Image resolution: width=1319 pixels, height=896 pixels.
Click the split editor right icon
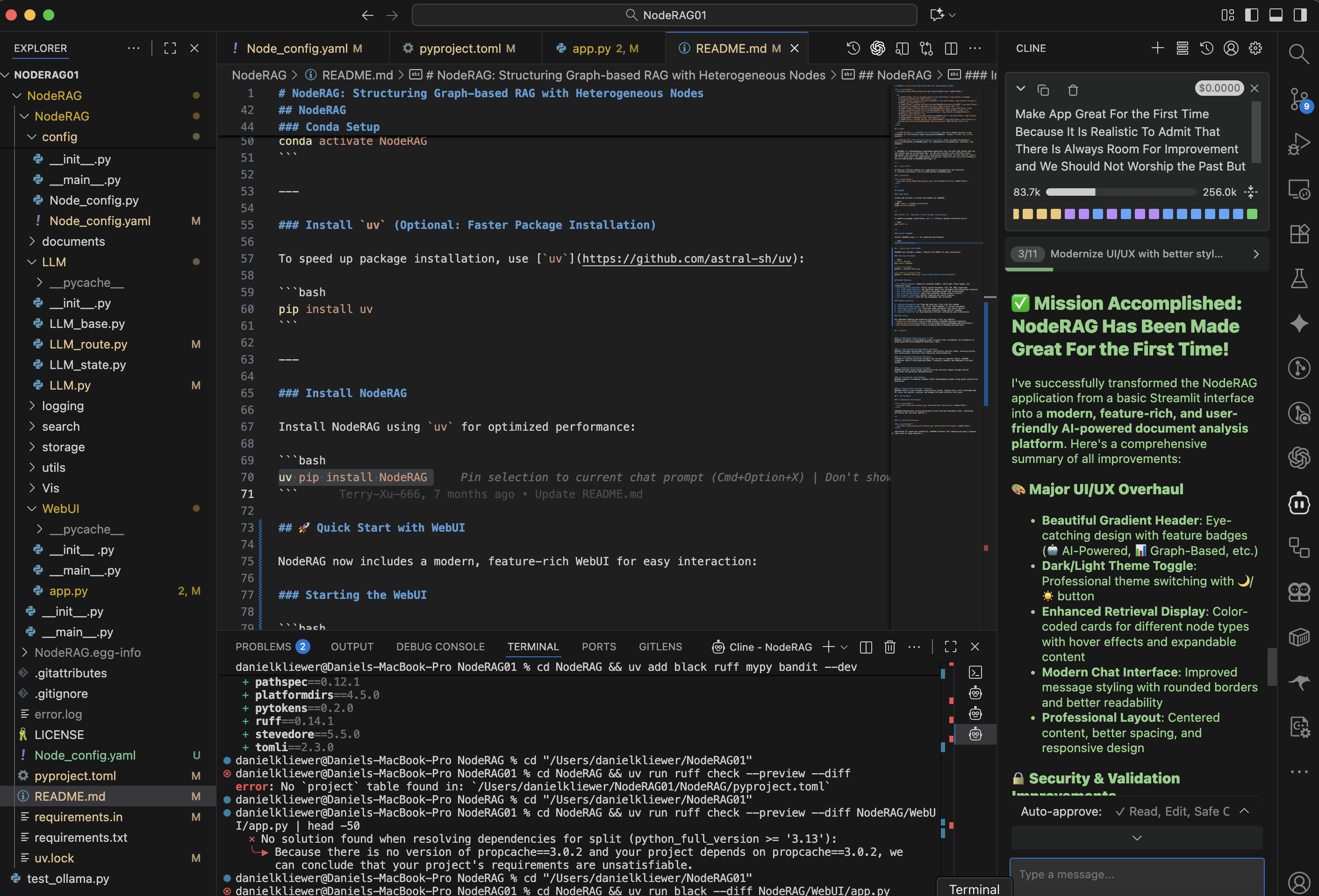[x=951, y=48]
